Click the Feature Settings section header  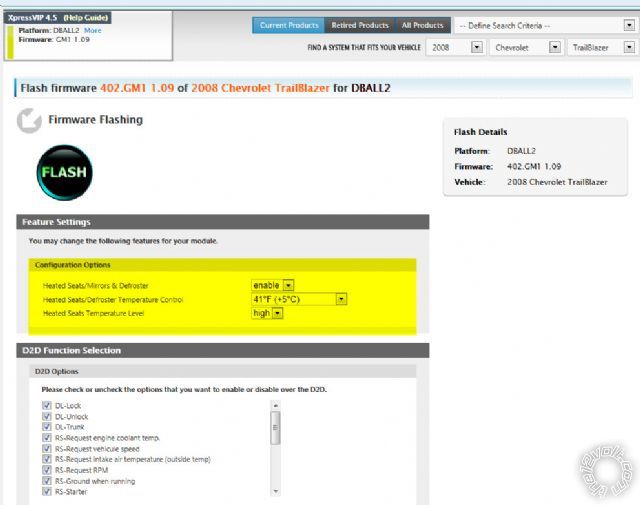pos(222,222)
